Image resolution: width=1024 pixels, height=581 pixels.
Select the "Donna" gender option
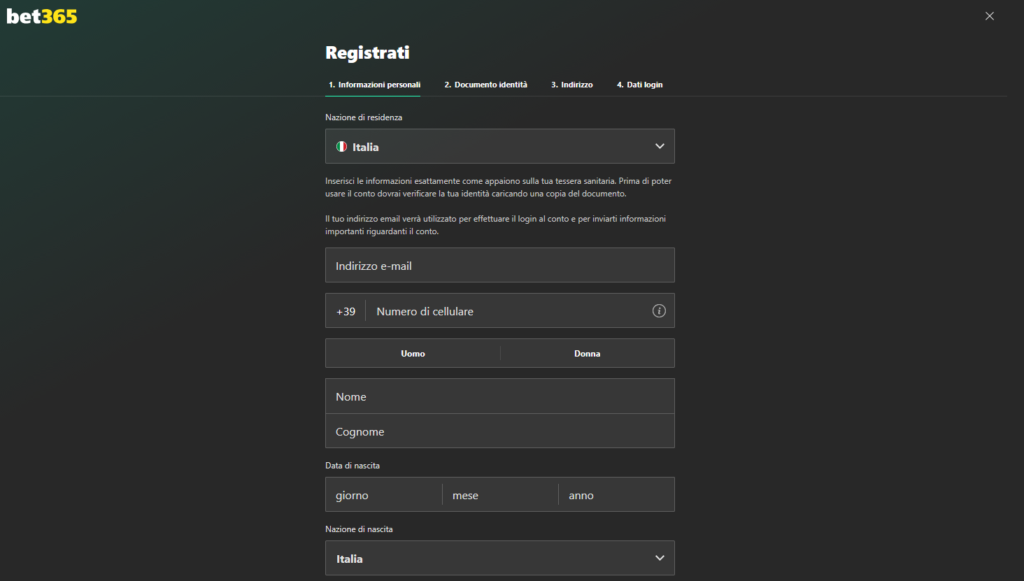(587, 353)
